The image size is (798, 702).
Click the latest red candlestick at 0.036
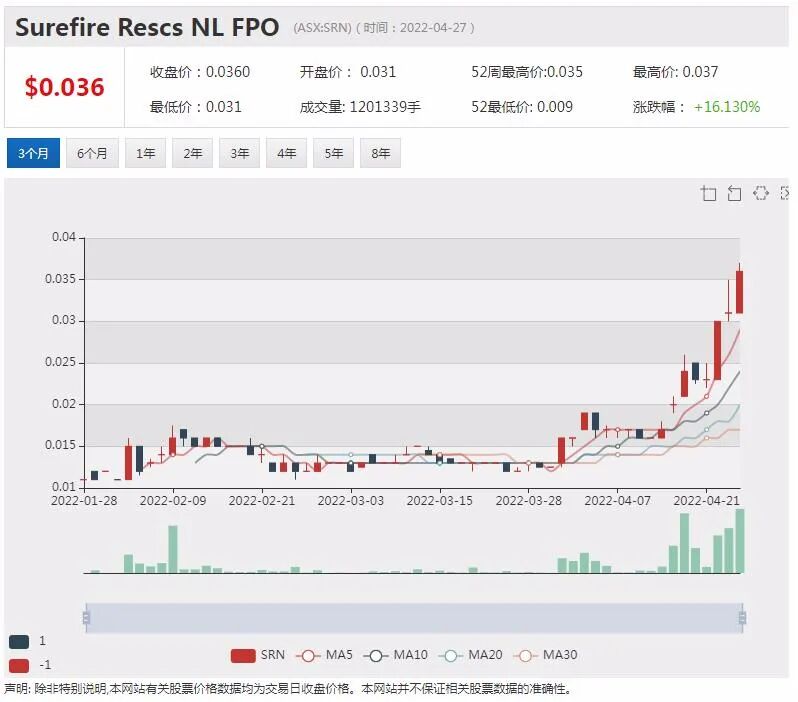[739, 292]
